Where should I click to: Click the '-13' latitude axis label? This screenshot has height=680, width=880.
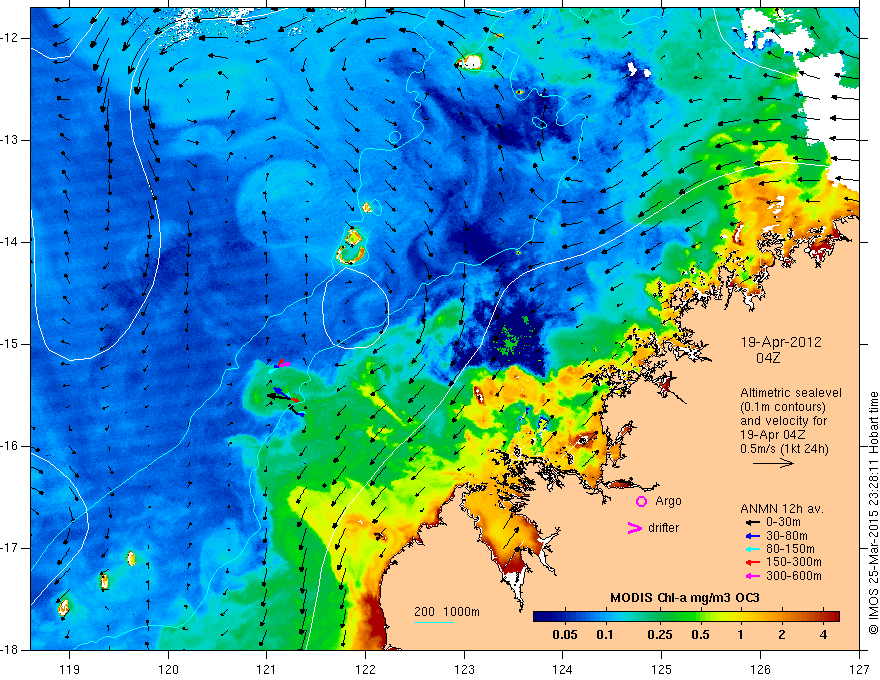point(10,140)
